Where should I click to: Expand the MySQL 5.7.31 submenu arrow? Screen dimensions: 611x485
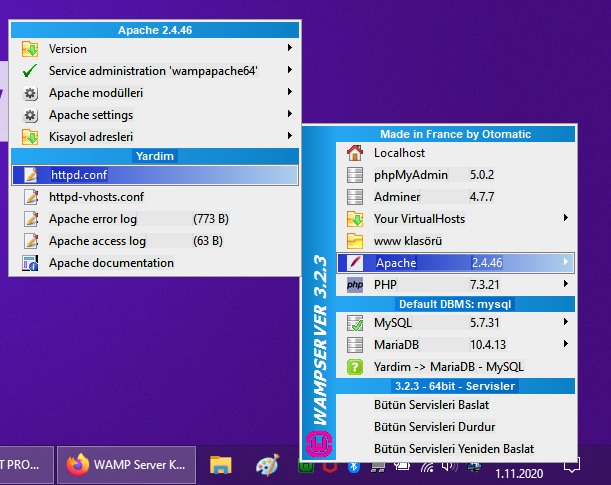(x=565, y=322)
